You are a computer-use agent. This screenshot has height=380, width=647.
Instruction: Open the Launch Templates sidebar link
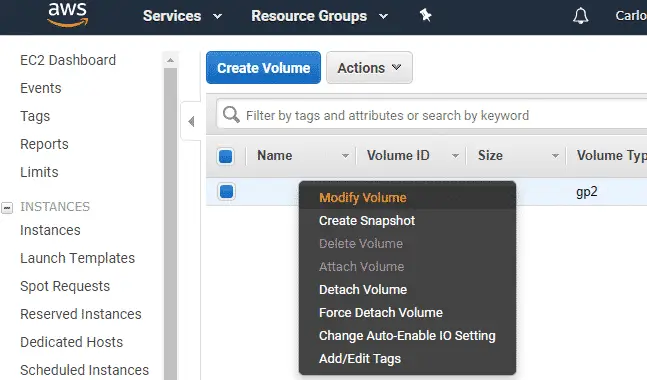pyautogui.click(x=78, y=258)
